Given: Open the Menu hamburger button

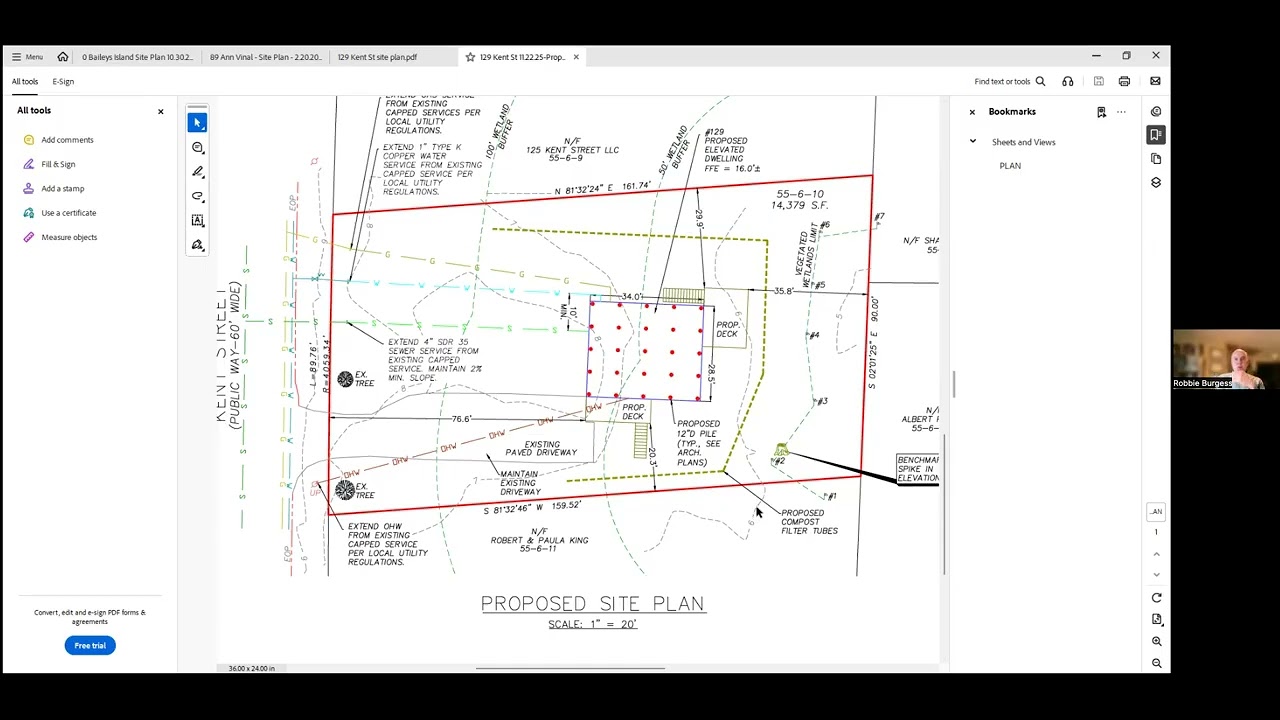Looking at the screenshot, I should click(x=28, y=57).
